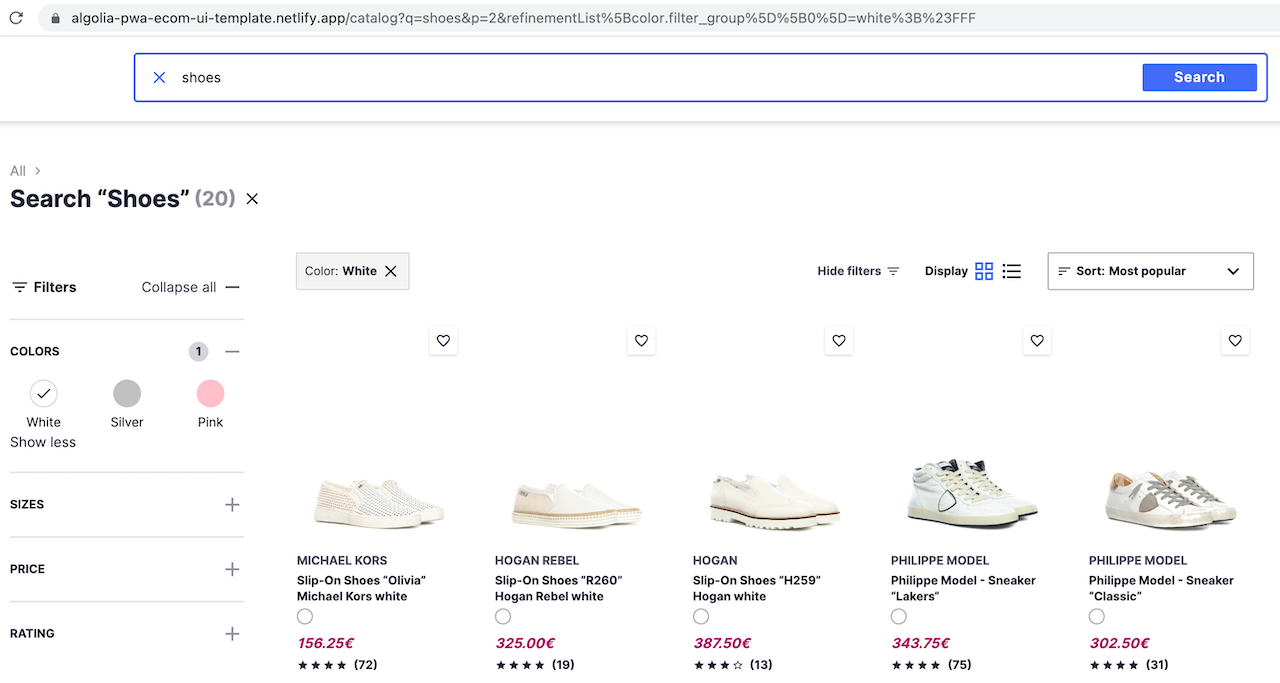Favorite the Philippe Model Lakers sneaker
Viewport: 1280px width, 683px height.
(x=1037, y=340)
